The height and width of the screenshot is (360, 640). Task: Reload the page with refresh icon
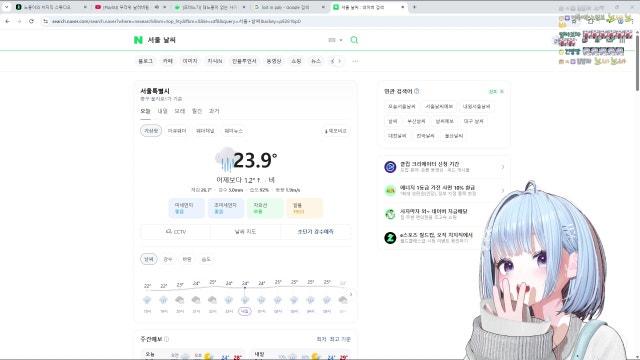(x=31, y=21)
